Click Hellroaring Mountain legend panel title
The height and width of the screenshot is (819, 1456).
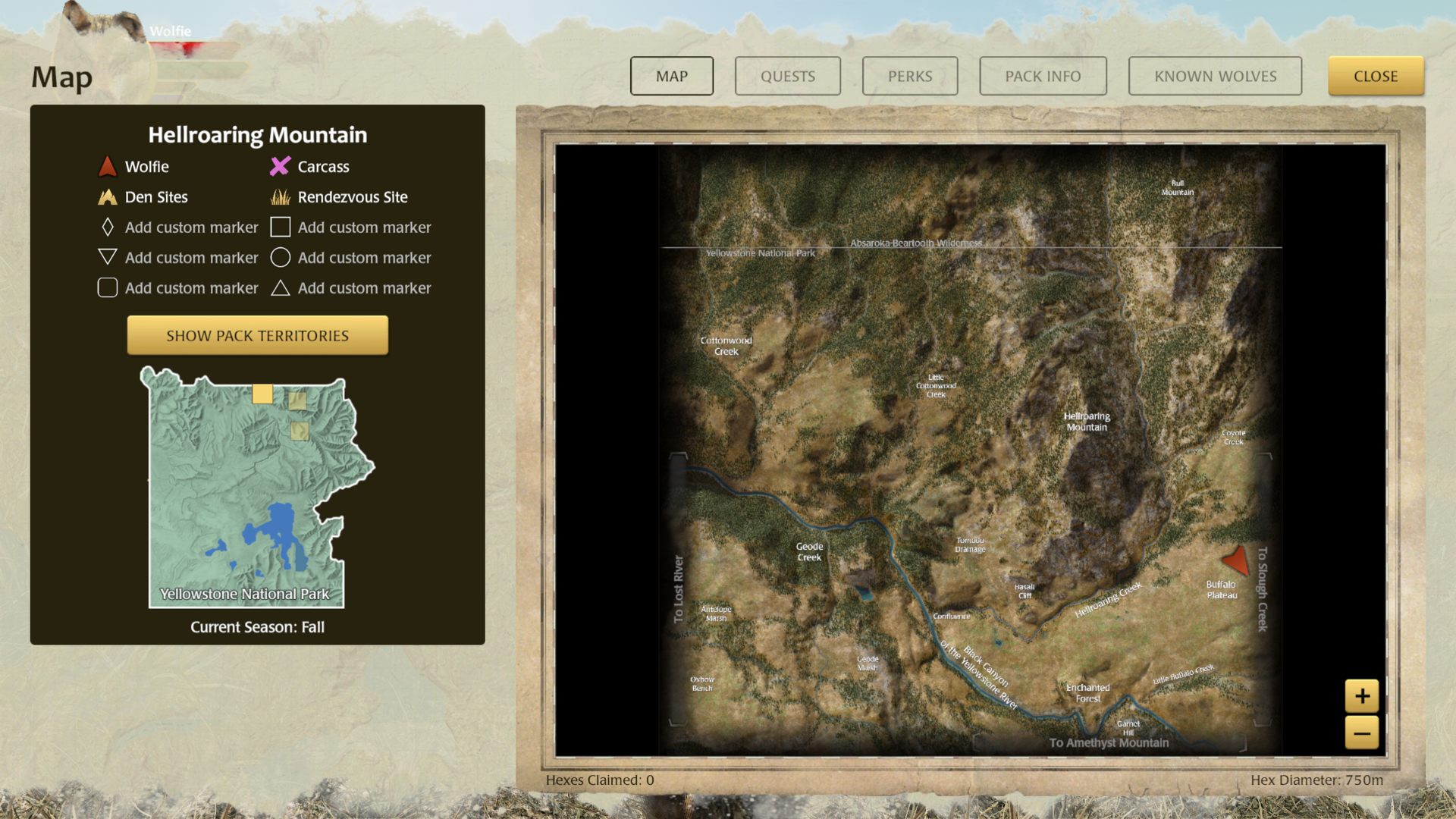coord(257,135)
